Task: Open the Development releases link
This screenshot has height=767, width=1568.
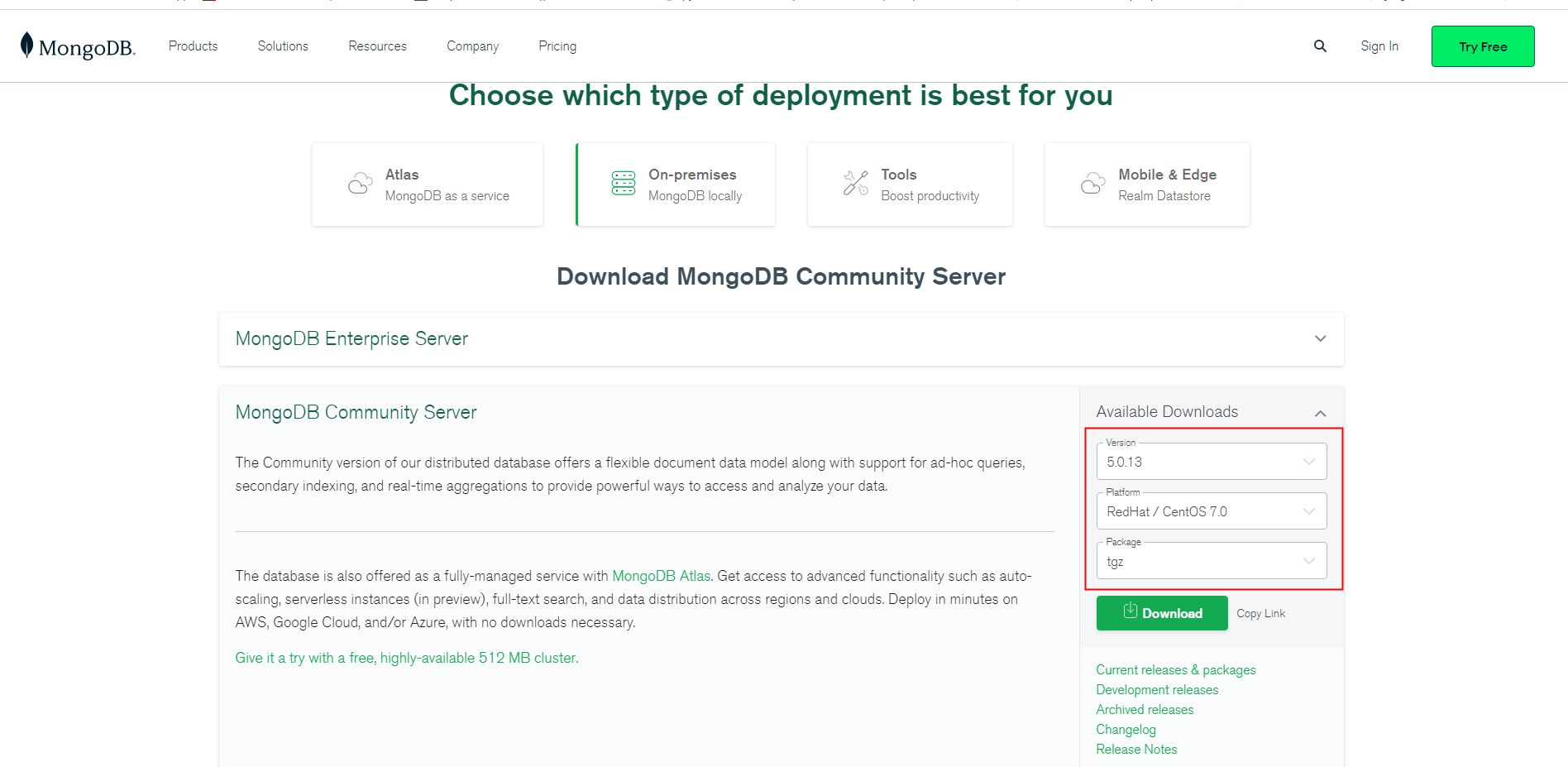Action: (x=1157, y=690)
